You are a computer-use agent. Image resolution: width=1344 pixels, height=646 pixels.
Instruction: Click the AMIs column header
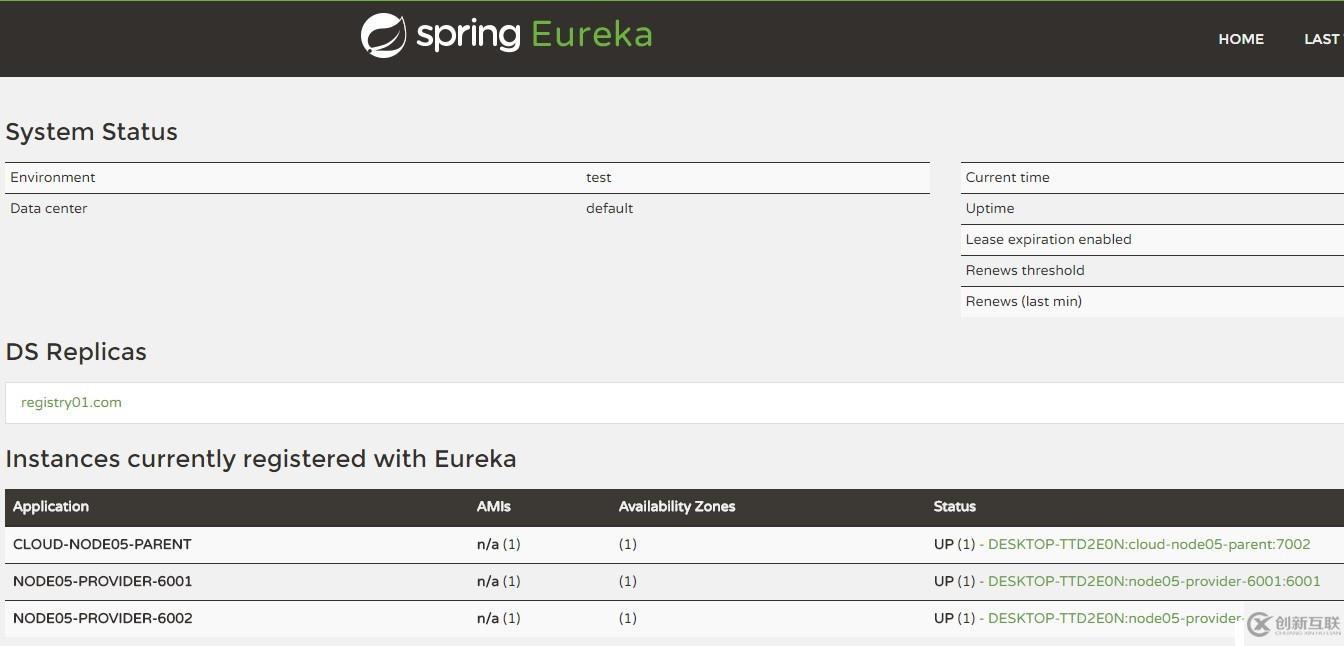click(x=493, y=506)
